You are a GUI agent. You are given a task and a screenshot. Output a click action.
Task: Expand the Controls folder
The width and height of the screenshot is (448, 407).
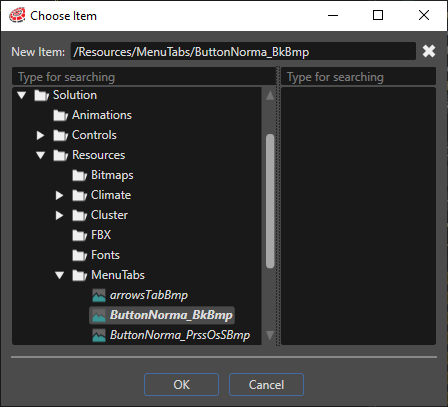coord(40,135)
